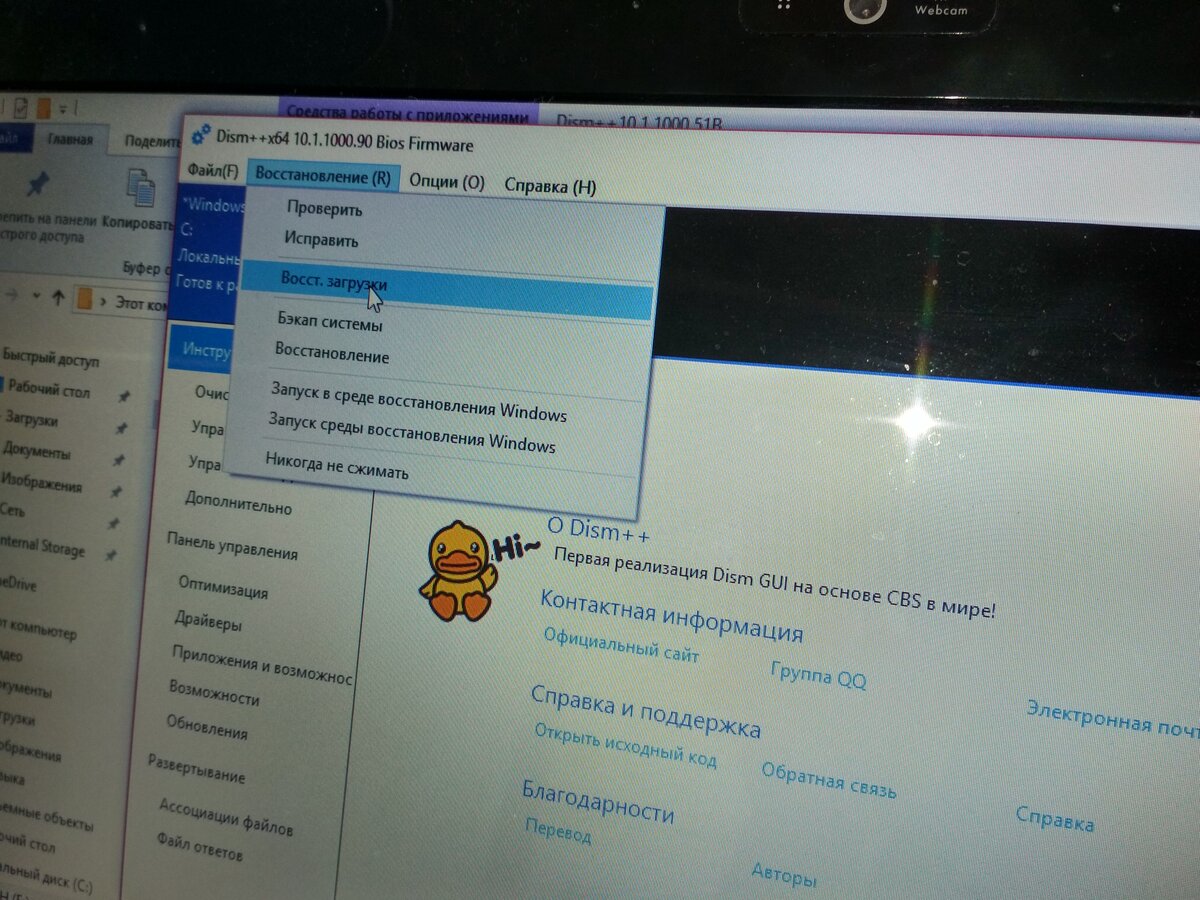Open Открыть исходный код link

625,744
